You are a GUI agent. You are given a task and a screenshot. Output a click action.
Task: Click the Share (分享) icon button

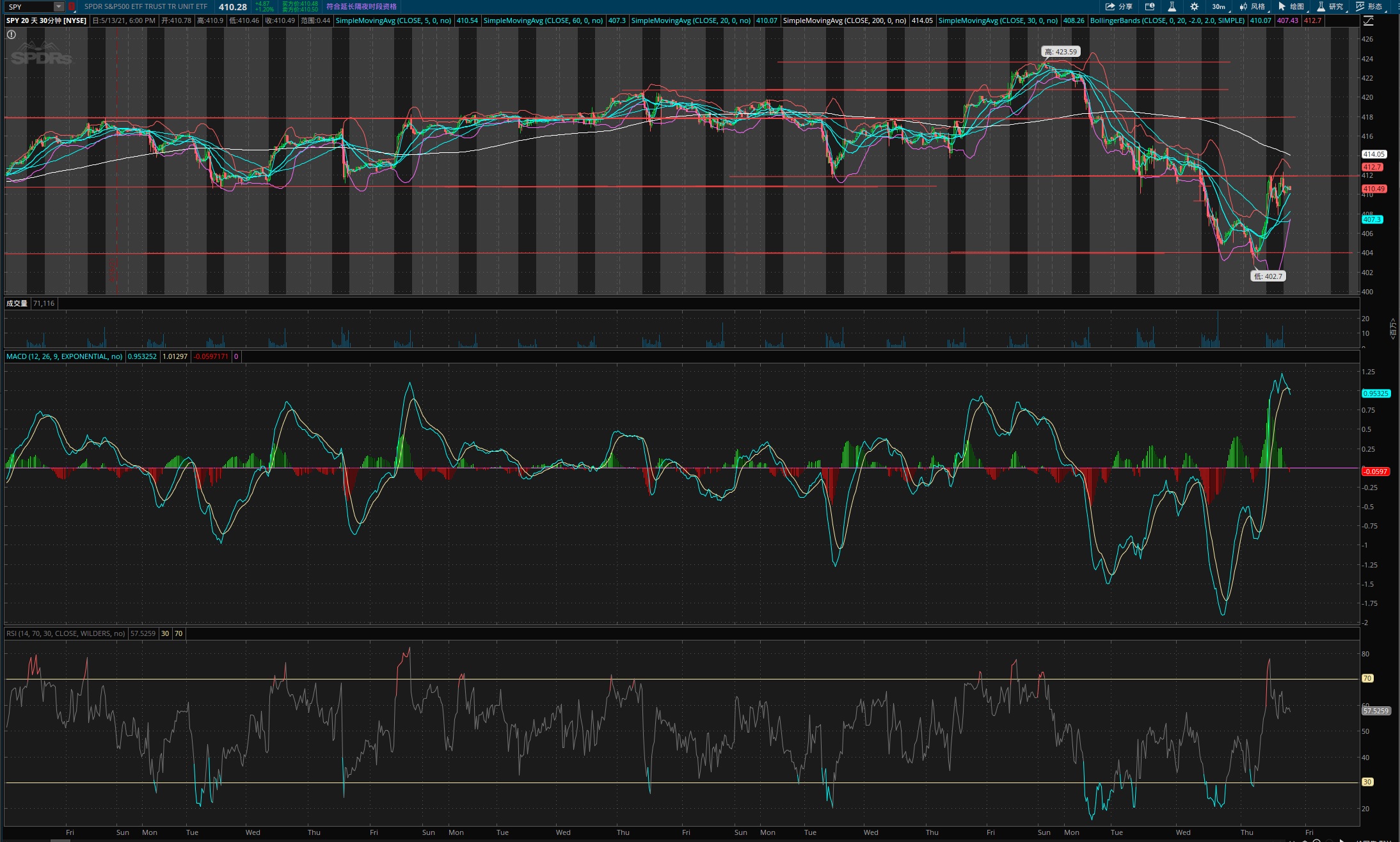click(1118, 6)
